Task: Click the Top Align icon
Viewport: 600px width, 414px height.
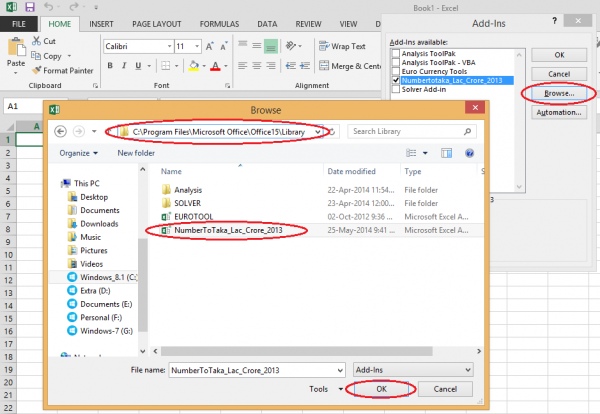Action: [243, 46]
